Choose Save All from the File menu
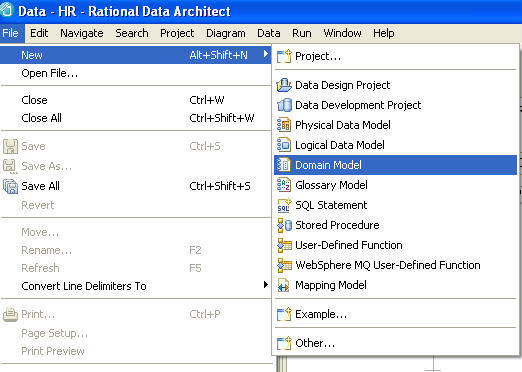The height and width of the screenshot is (372, 522). coord(136,186)
